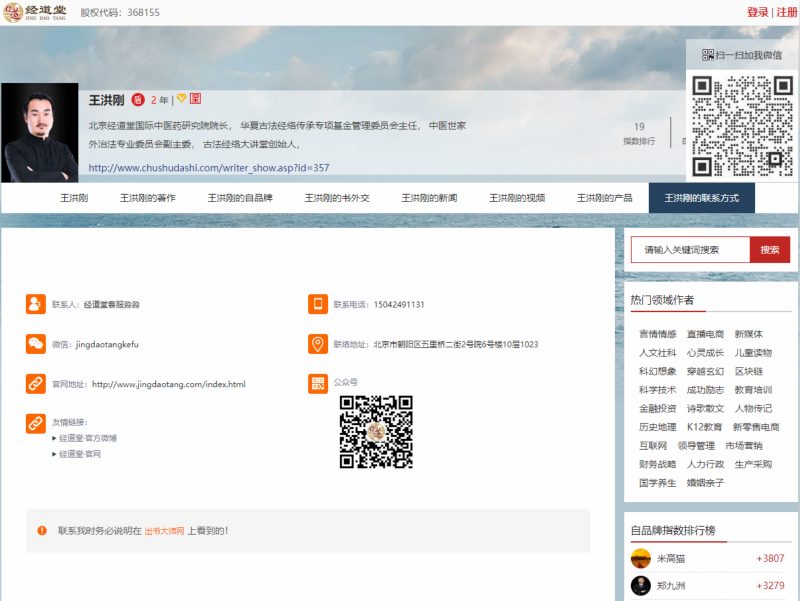Screen dimensions: 800x601
Task: Open the chushudashi.com writer profile URL
Action: [x=209, y=168]
